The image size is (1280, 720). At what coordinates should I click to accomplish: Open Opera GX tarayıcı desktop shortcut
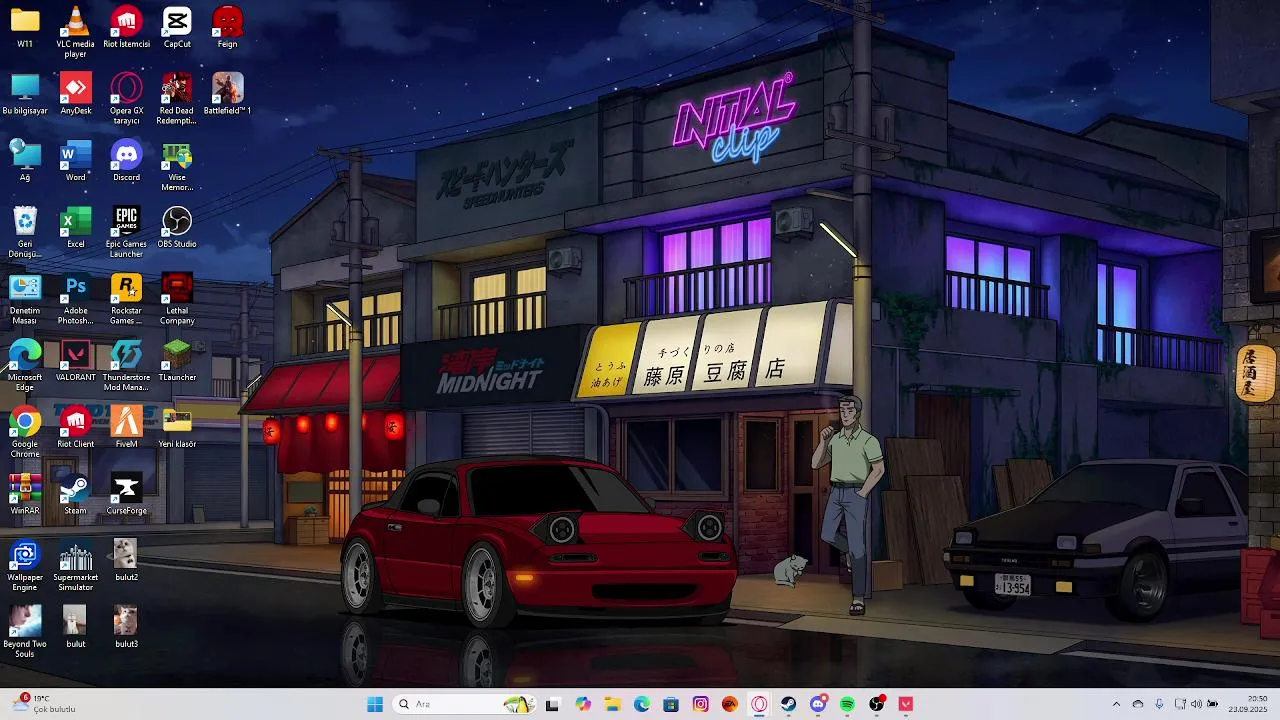pos(126,98)
